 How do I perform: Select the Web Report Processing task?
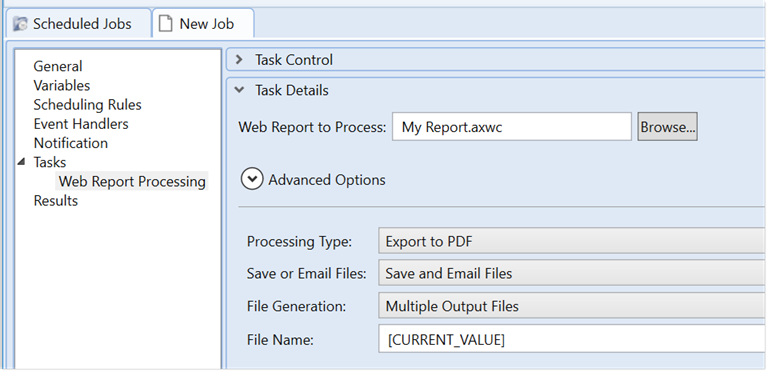[132, 181]
